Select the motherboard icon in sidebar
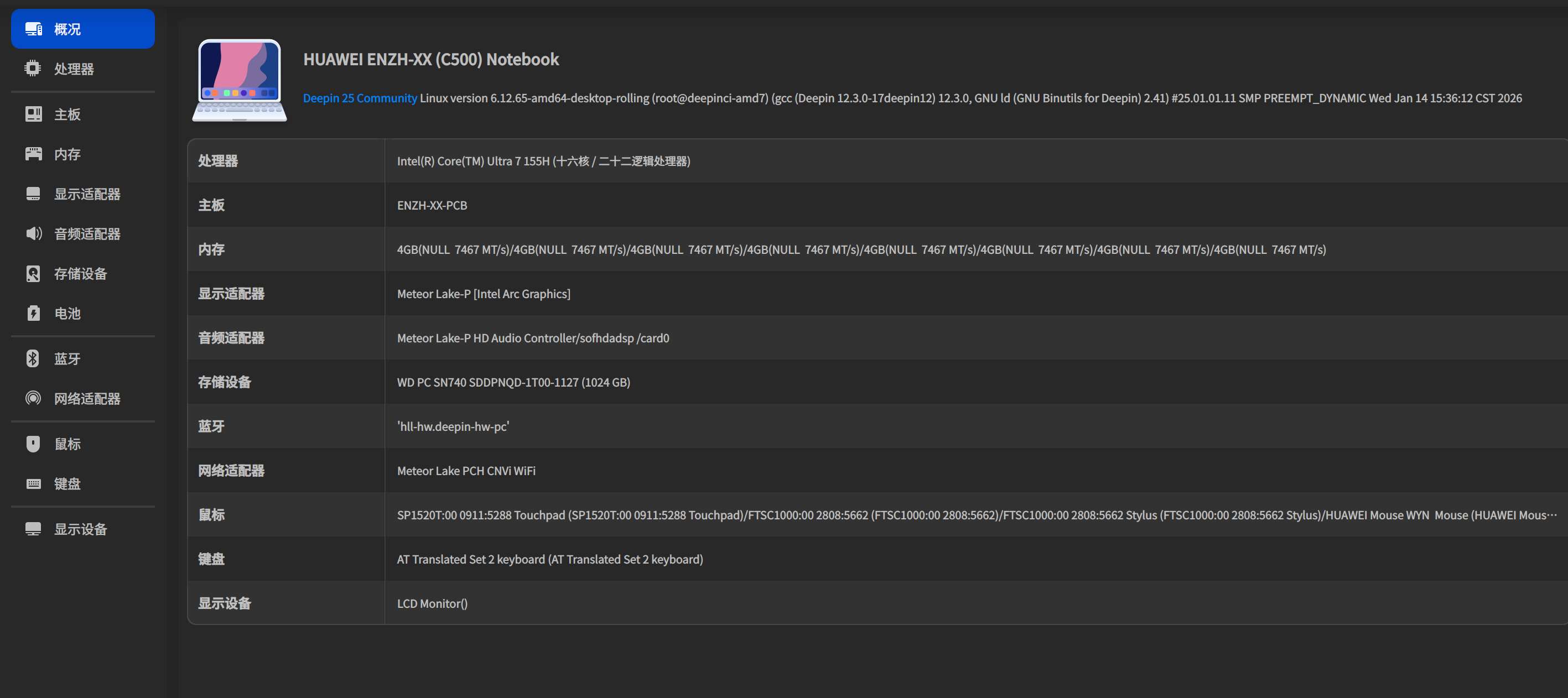The height and width of the screenshot is (698, 1568). [33, 114]
